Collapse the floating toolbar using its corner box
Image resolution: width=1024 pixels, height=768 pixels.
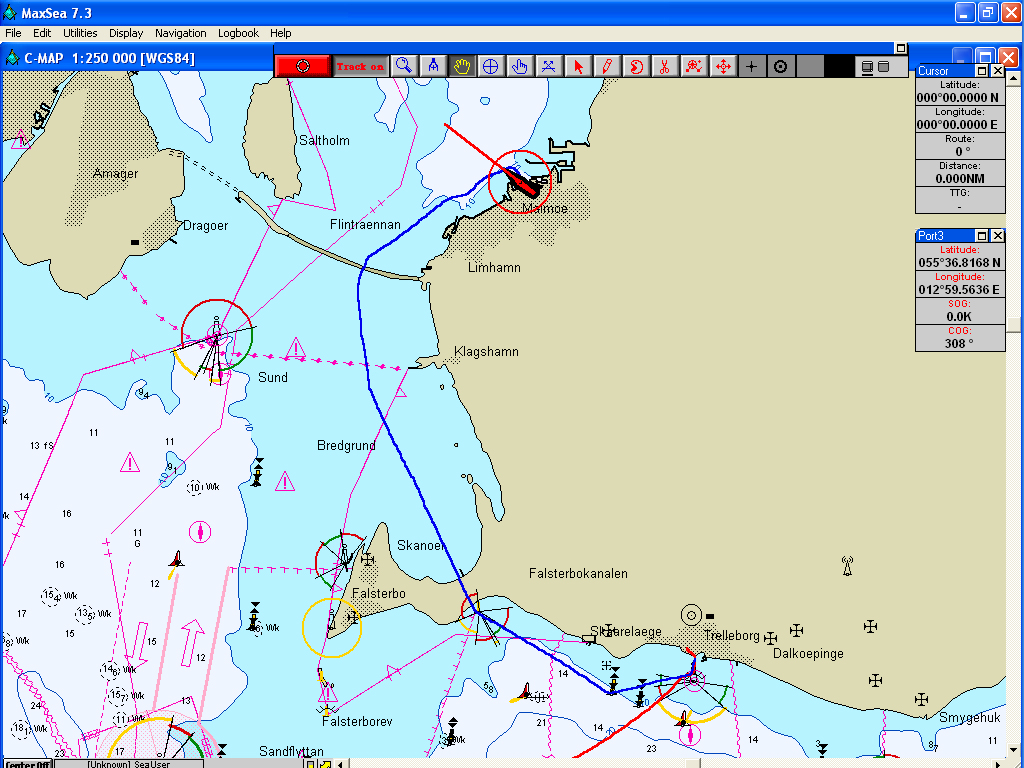tap(900, 47)
